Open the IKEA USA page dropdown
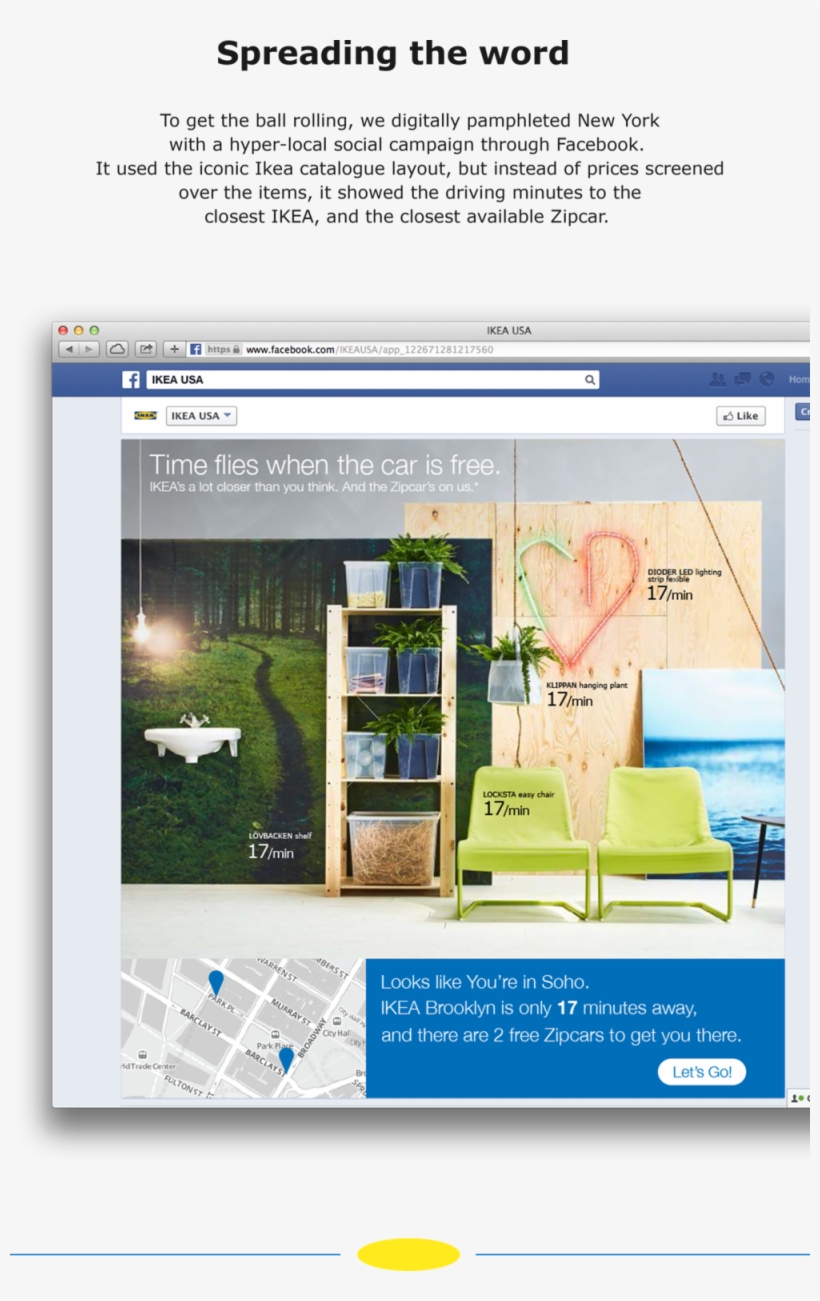Viewport: 820px width, 1301px height. (x=201, y=416)
